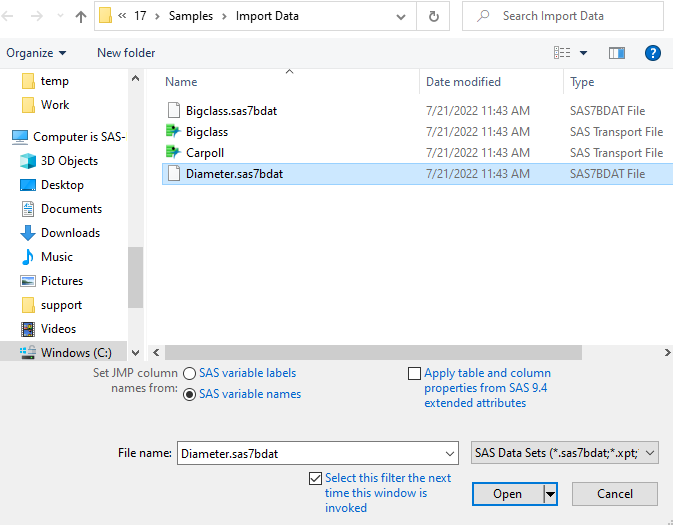Screen dimensions: 673x525
Task: Navigate to Samples breadcrumb
Action: point(191,16)
